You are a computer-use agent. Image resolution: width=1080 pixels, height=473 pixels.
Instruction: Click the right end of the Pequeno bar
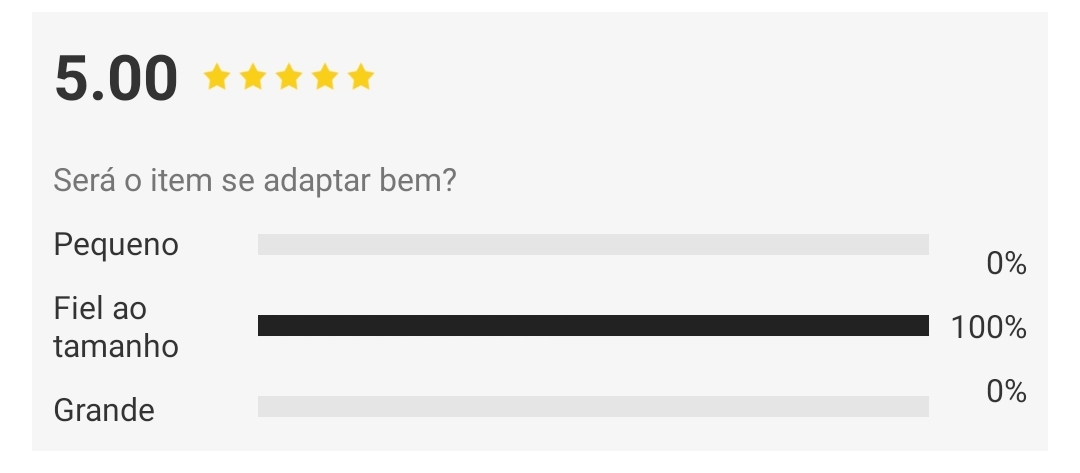(x=923, y=244)
